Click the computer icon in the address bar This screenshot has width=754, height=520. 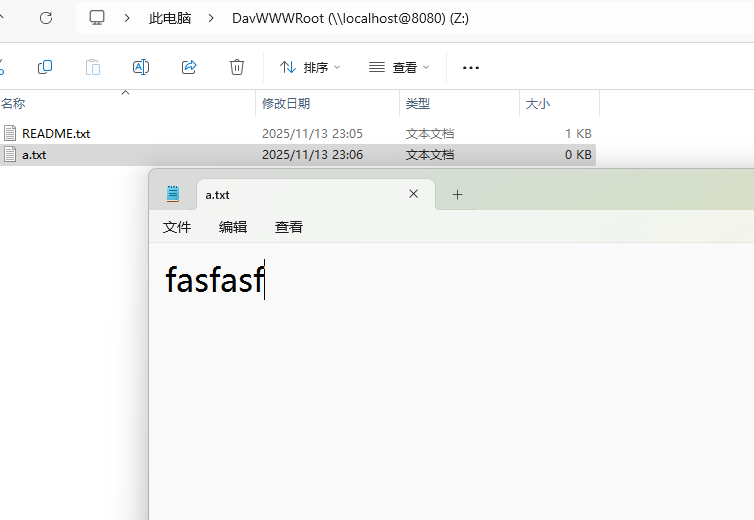point(97,18)
